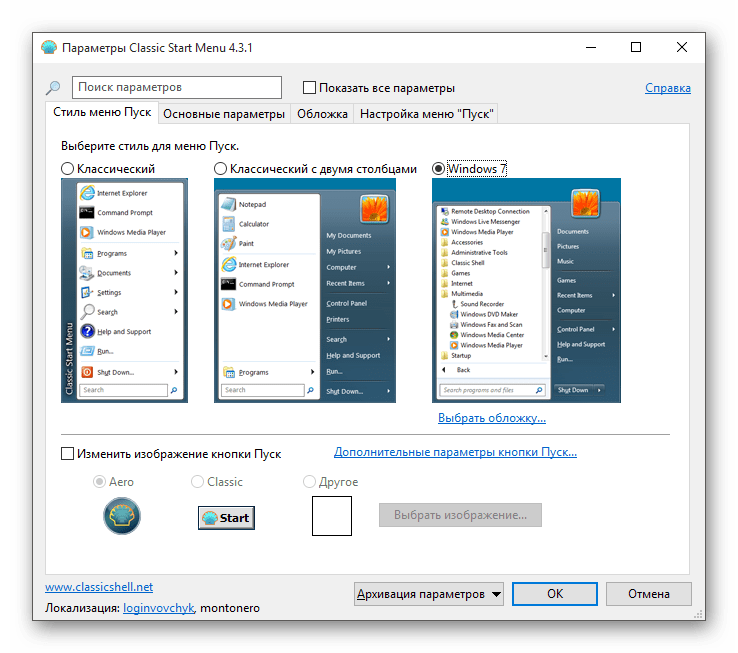Viewport: 738px width, 653px height.
Task: Click the Выбрать обложку link
Action: 492,418
